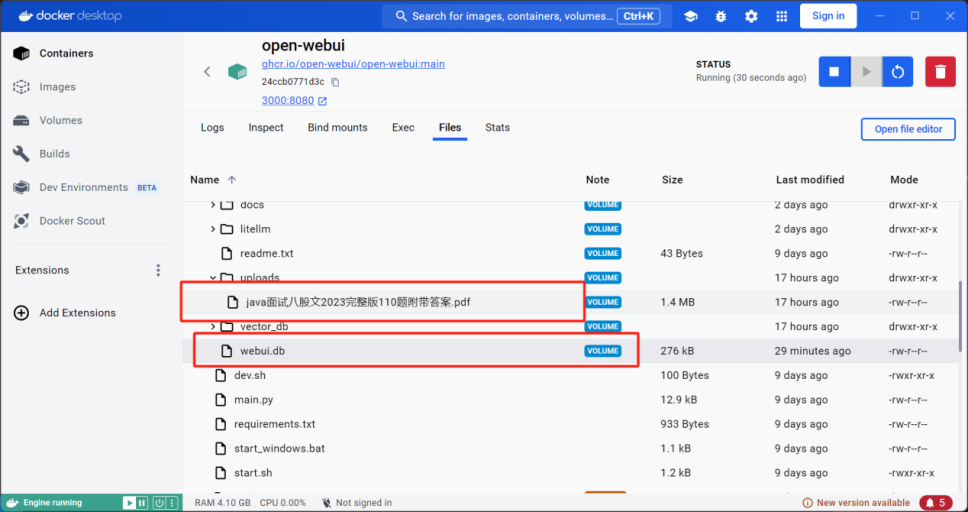Open the engine more-options dots in status bar
This screenshot has height=512, width=968.
click(172, 503)
